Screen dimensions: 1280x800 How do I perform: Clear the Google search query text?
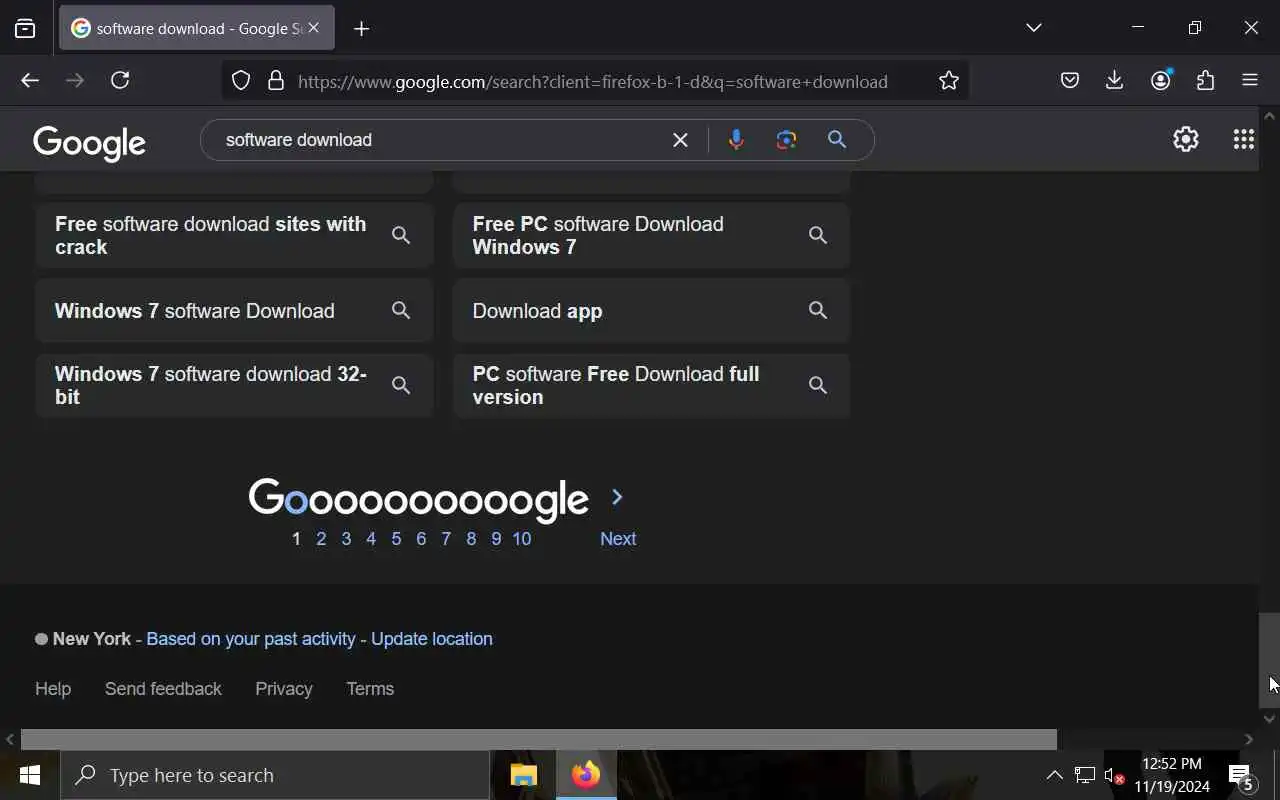click(x=680, y=140)
